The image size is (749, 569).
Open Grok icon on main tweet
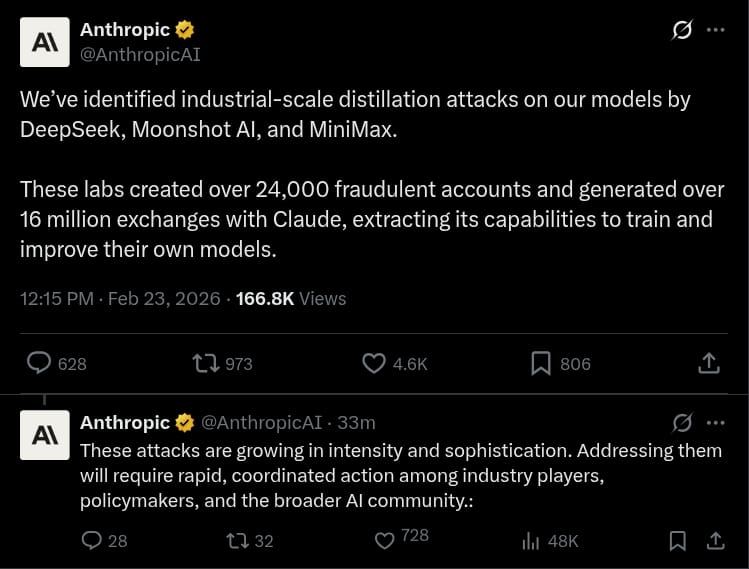[x=681, y=30]
